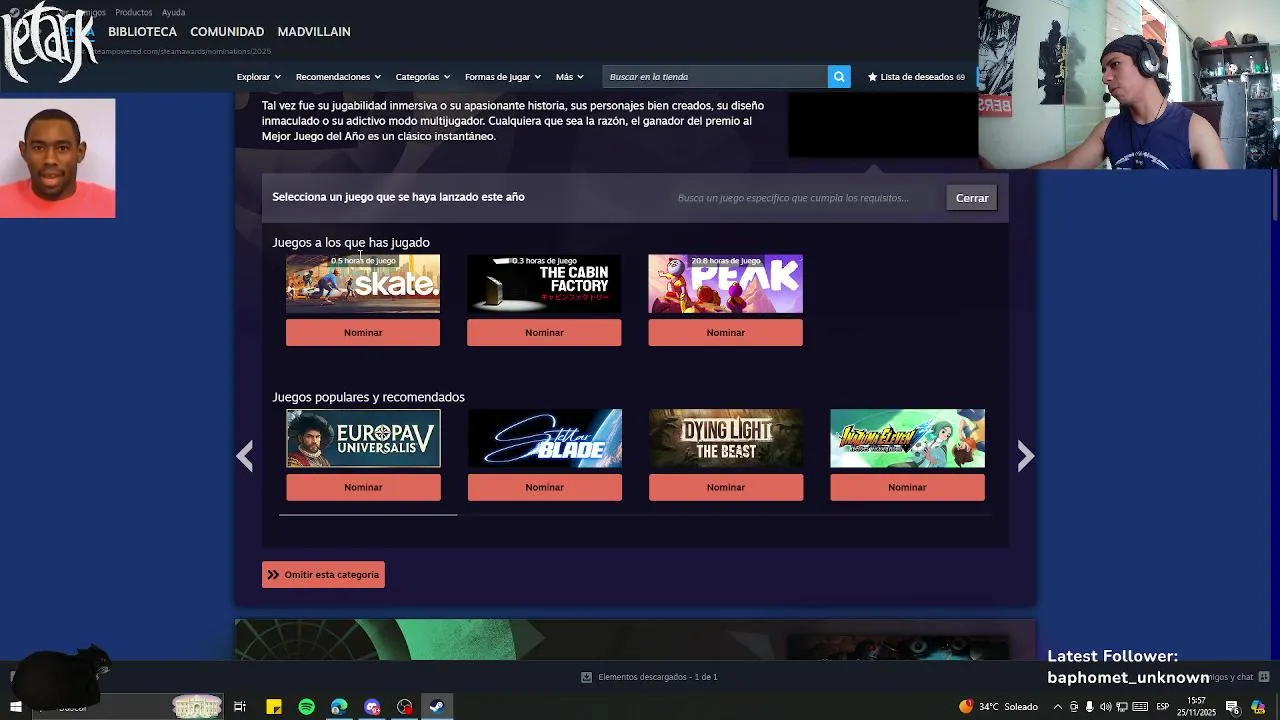Show next popular games with right arrow
The height and width of the screenshot is (720, 1280).
(x=1025, y=456)
